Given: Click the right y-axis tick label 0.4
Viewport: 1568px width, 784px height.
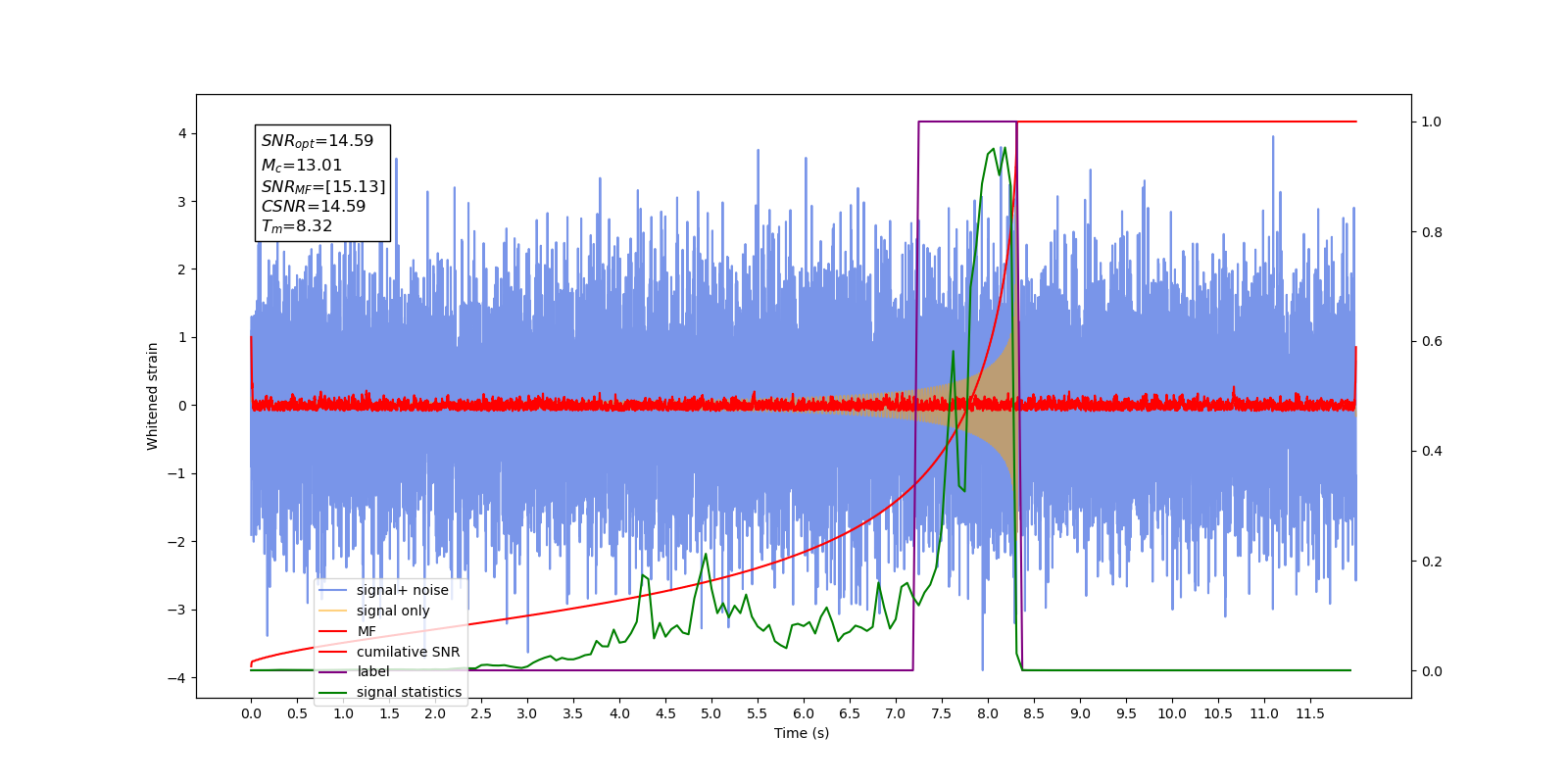Looking at the screenshot, I should coord(1432,452).
